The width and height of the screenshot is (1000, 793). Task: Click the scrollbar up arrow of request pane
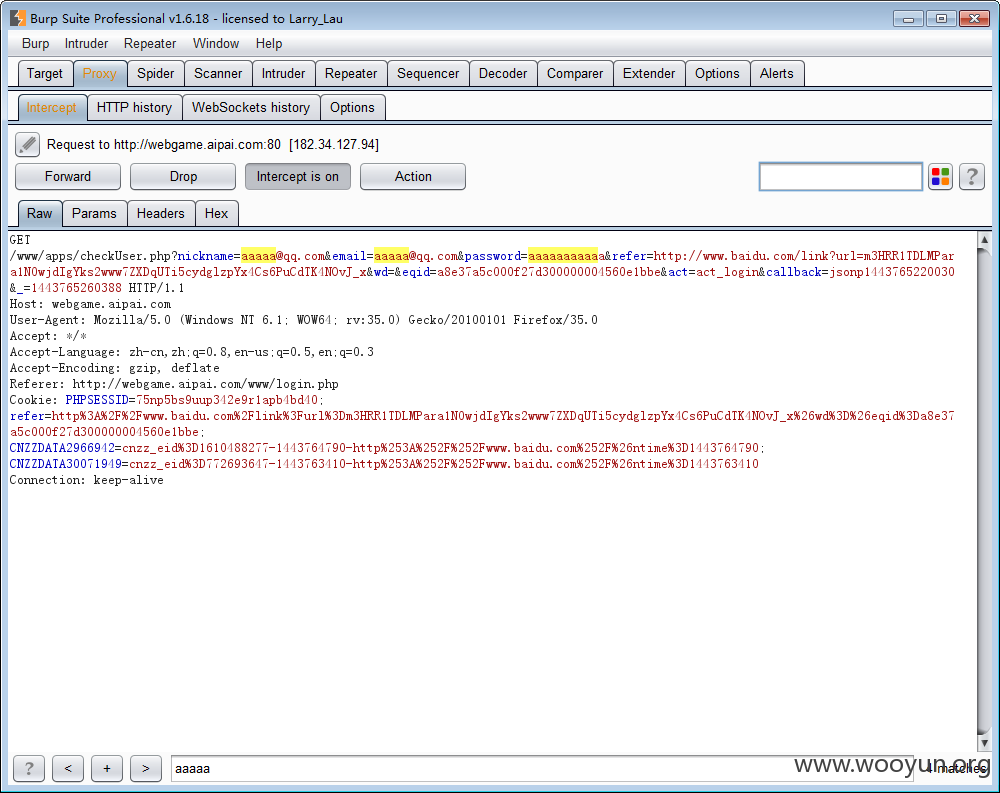click(x=984, y=240)
